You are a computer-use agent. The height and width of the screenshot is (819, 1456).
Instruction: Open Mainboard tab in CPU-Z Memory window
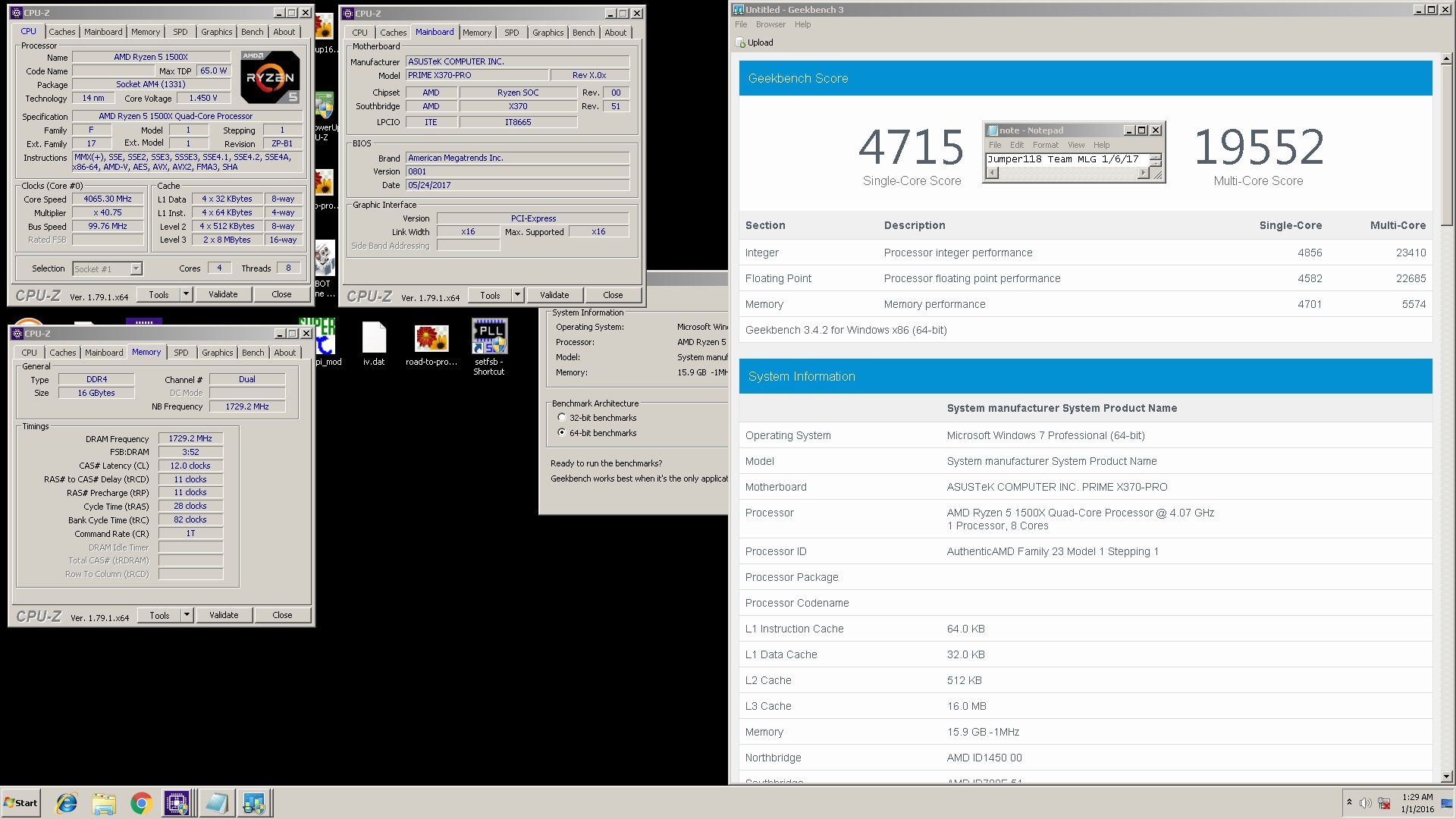click(104, 353)
